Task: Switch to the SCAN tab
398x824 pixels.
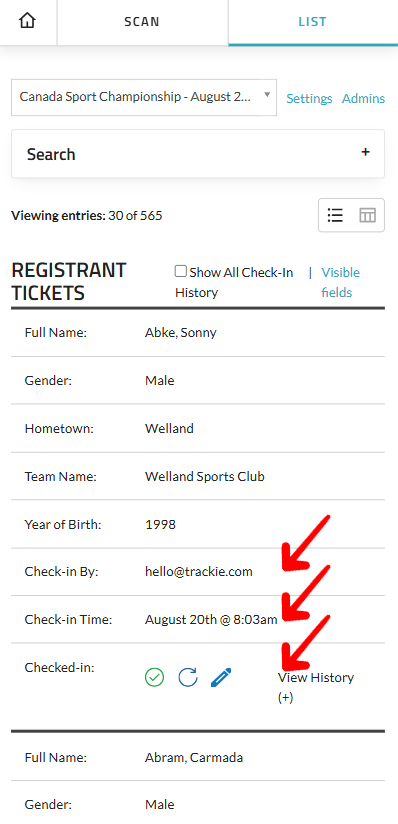Action: [142, 22]
